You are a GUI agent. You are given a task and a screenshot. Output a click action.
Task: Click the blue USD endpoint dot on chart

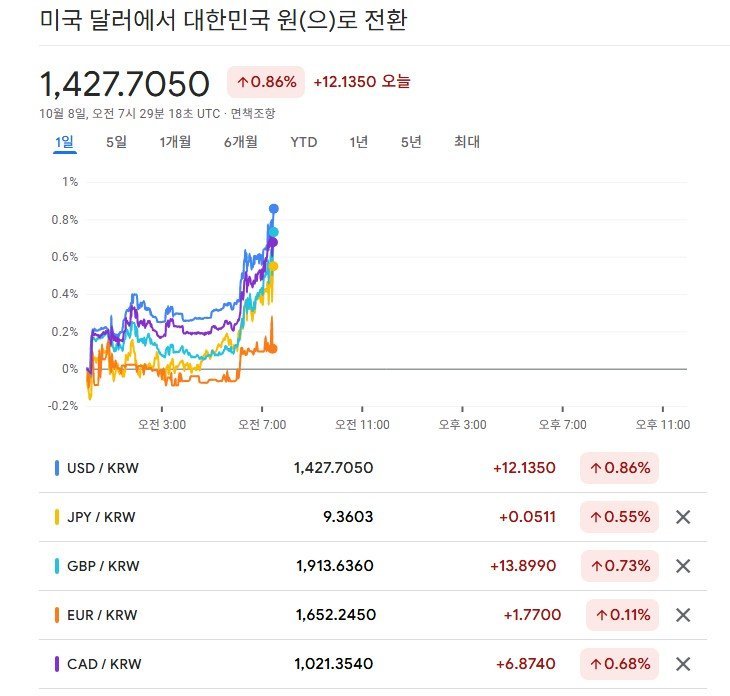[x=274, y=208]
